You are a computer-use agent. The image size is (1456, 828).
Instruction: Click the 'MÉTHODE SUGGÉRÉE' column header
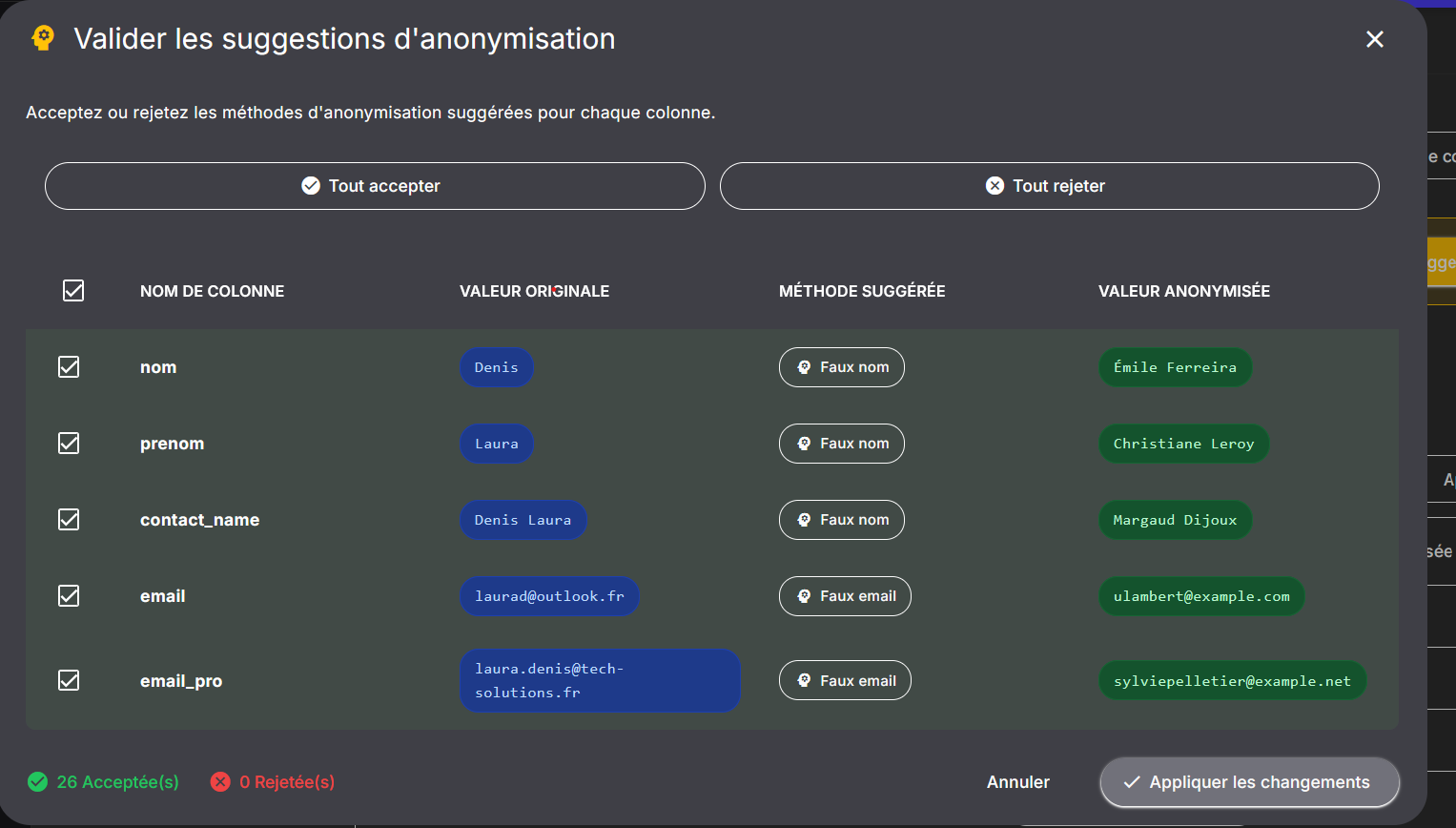click(x=862, y=291)
